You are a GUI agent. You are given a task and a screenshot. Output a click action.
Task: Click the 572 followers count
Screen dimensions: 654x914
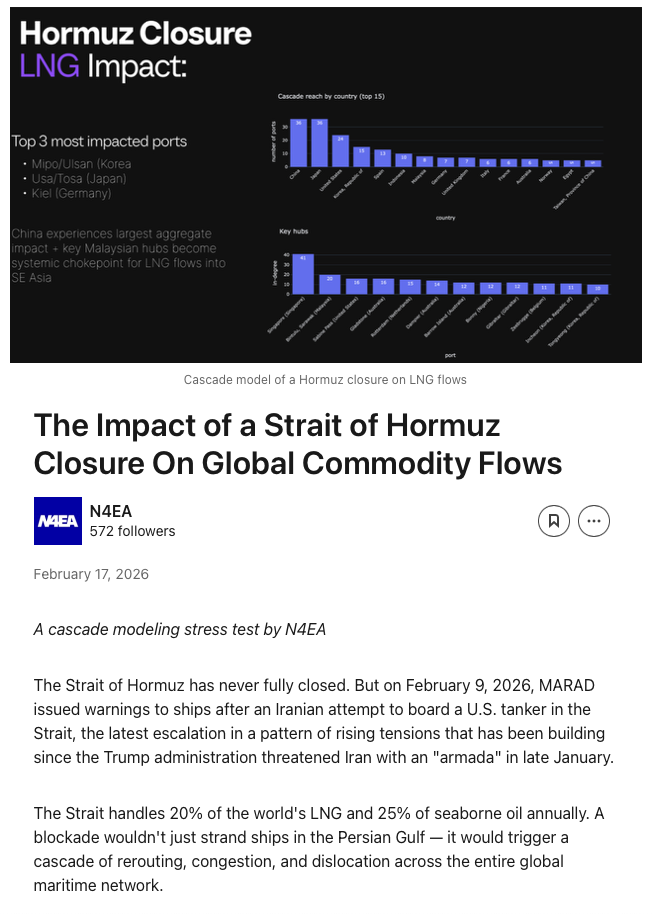(132, 531)
